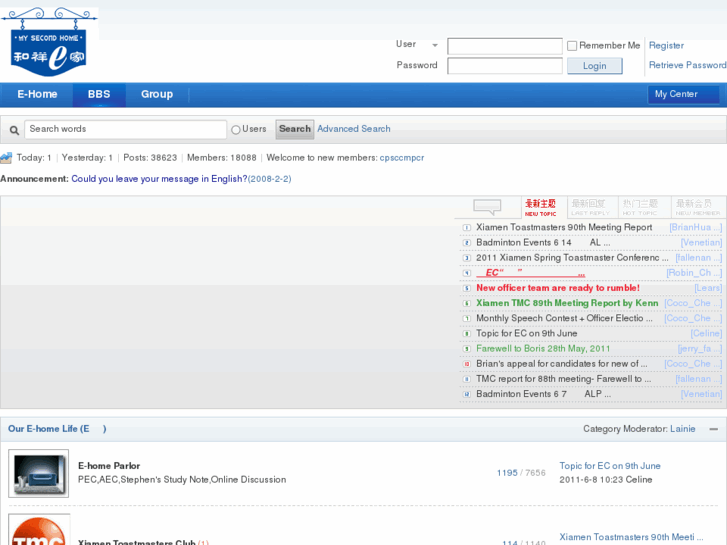Click the speech bubble icon above the topics list
Screen dimensions: 727x545
[x=487, y=207]
